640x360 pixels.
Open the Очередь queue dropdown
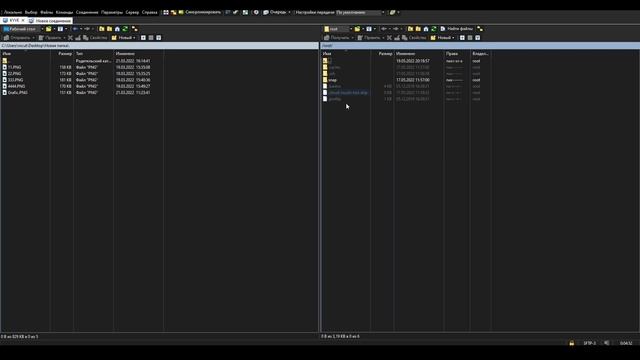tap(277, 12)
